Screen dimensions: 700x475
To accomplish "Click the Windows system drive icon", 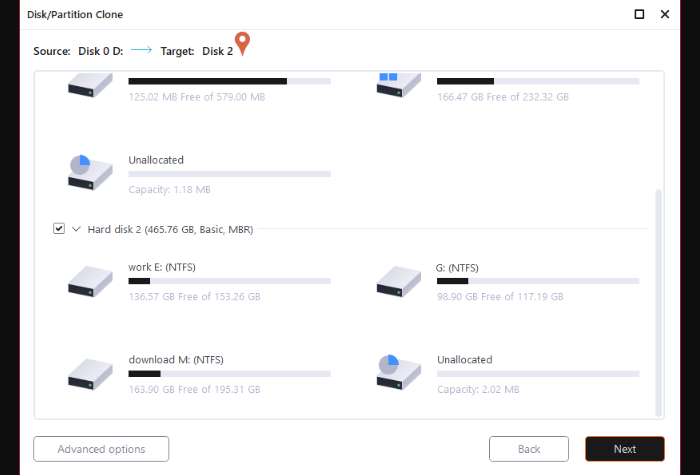I will pos(399,85).
